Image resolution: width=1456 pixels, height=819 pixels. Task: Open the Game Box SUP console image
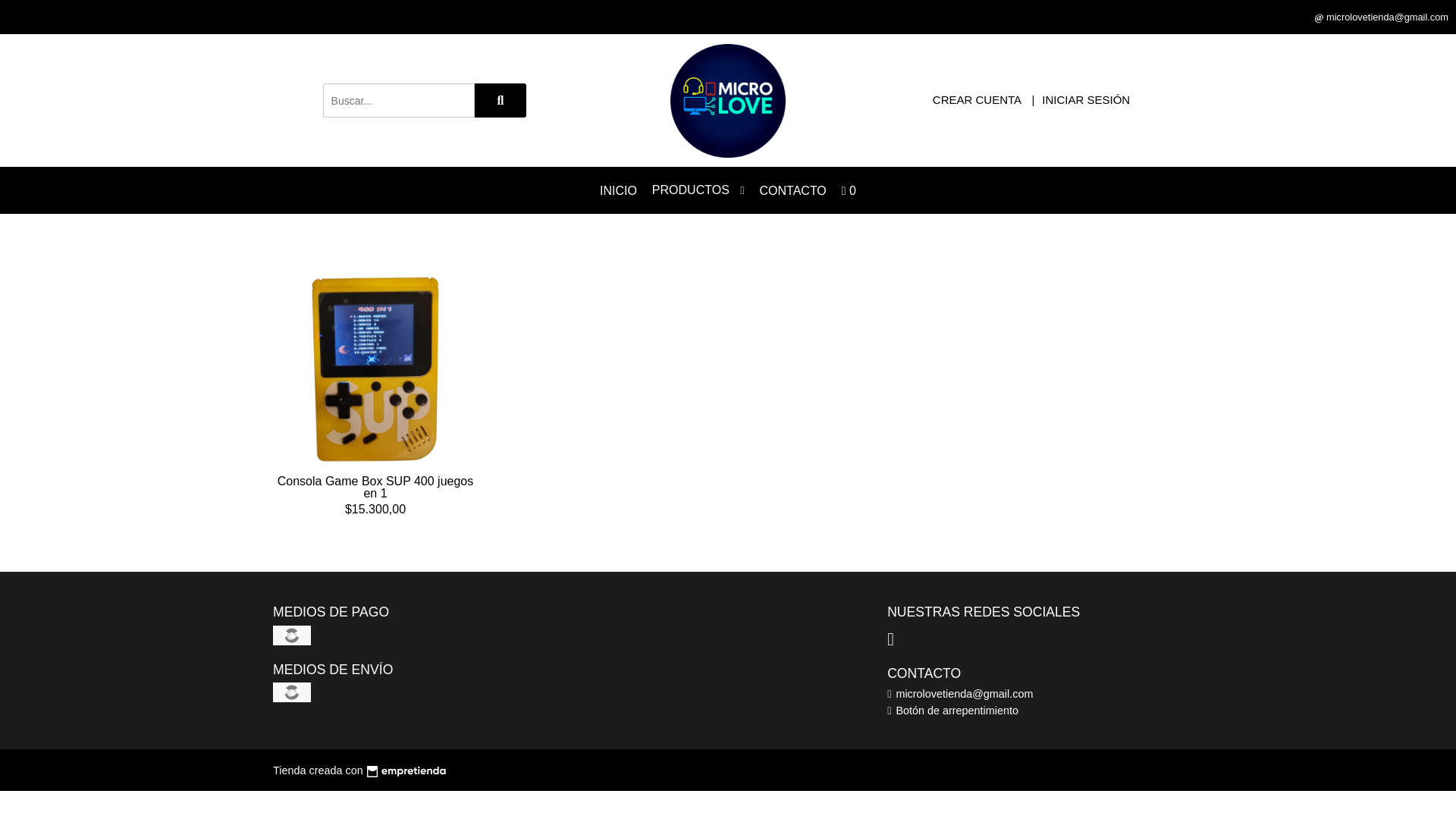click(x=375, y=369)
